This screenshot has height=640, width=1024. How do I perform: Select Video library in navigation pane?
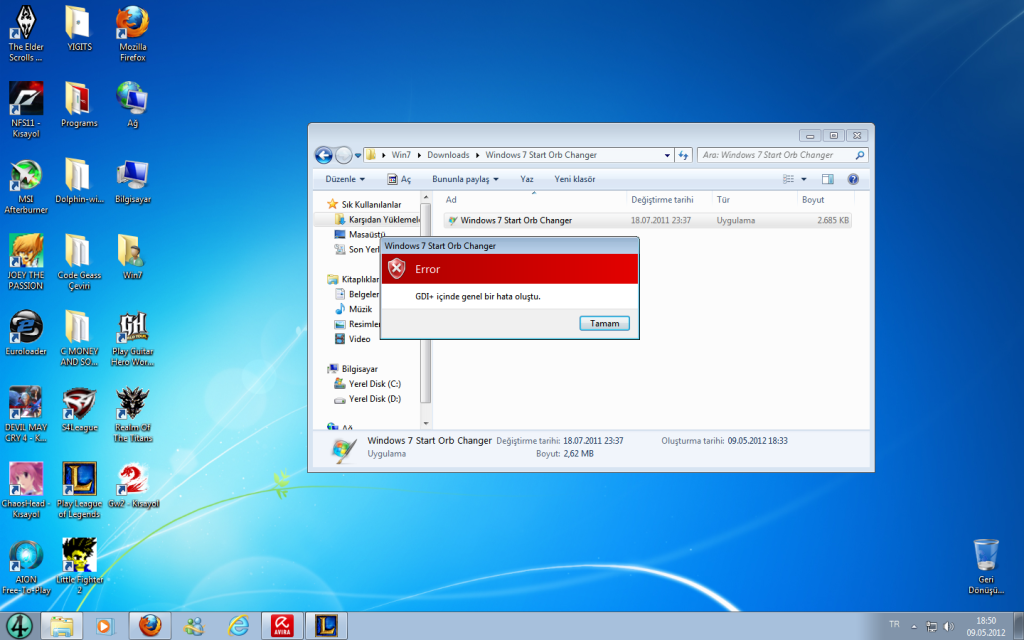353,339
